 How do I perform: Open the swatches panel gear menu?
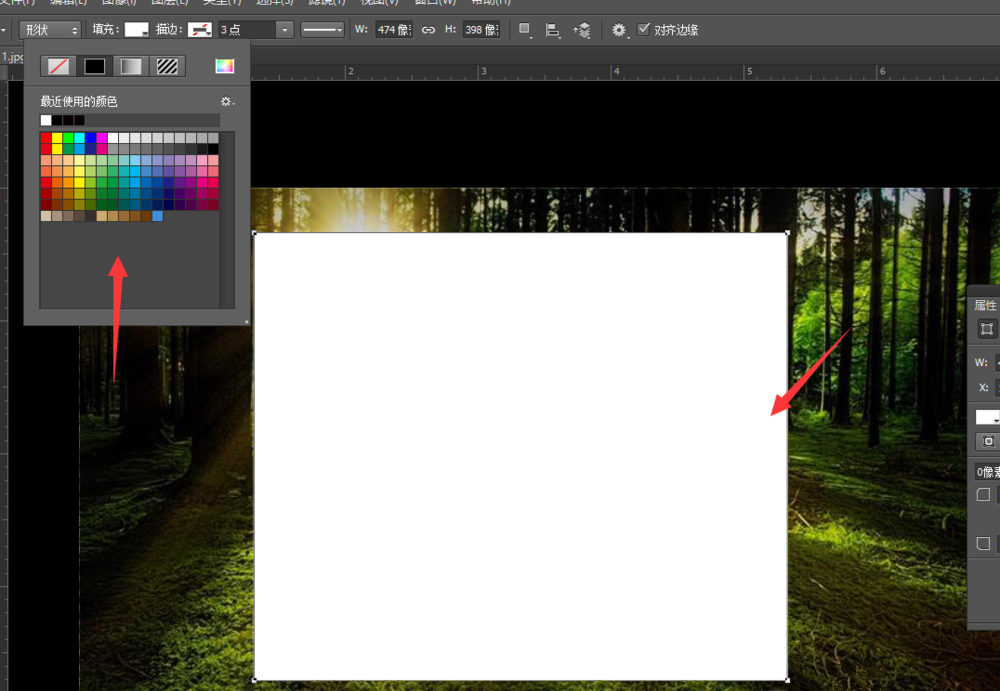coord(226,101)
